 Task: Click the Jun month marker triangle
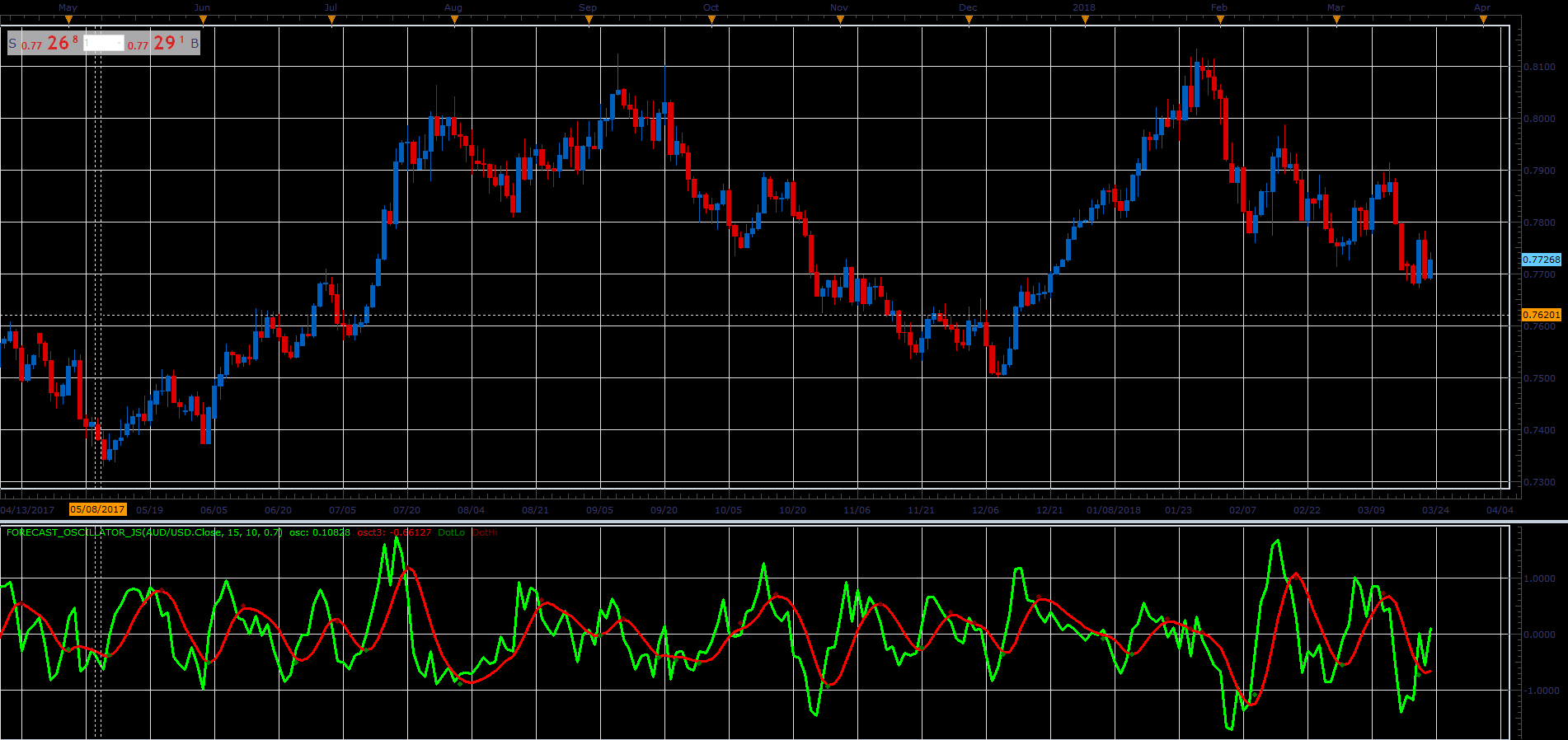click(203, 19)
